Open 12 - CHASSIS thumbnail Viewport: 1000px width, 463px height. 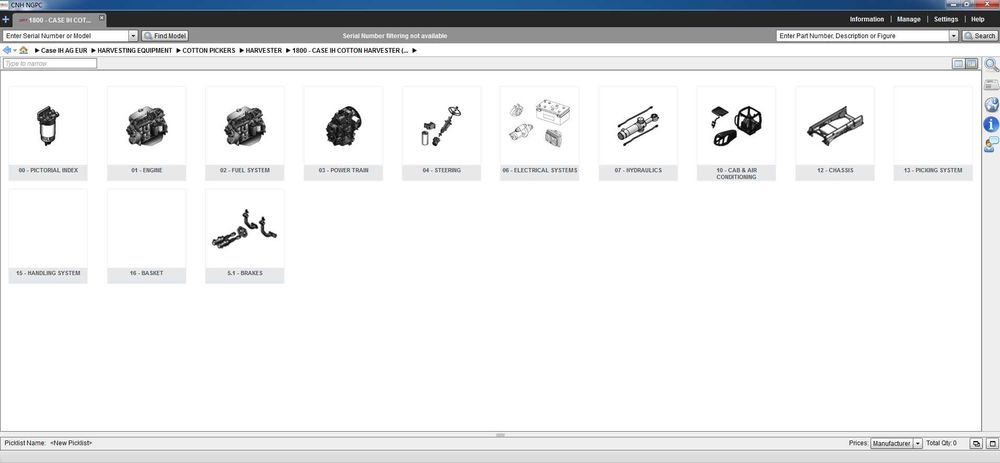click(x=835, y=133)
